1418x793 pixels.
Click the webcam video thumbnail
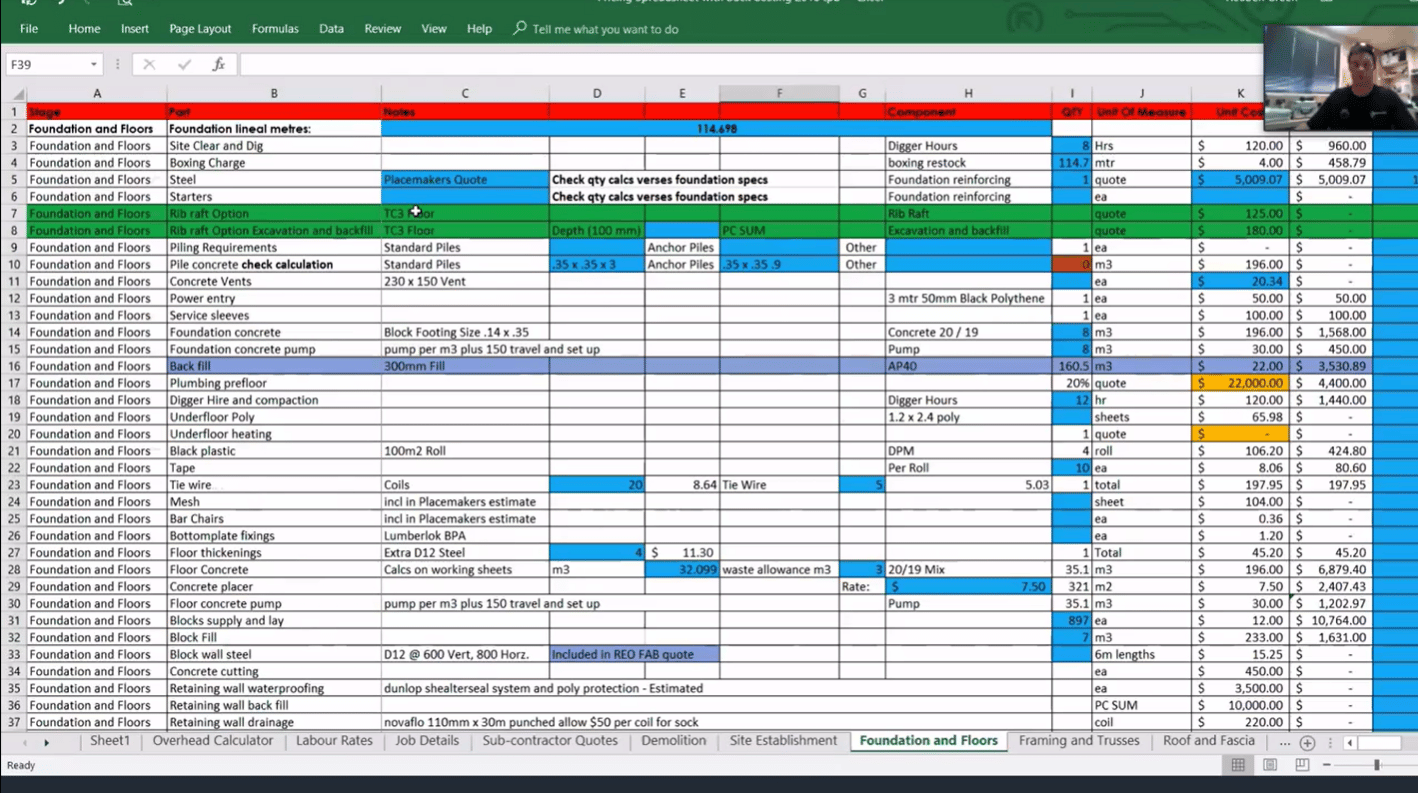click(1340, 78)
